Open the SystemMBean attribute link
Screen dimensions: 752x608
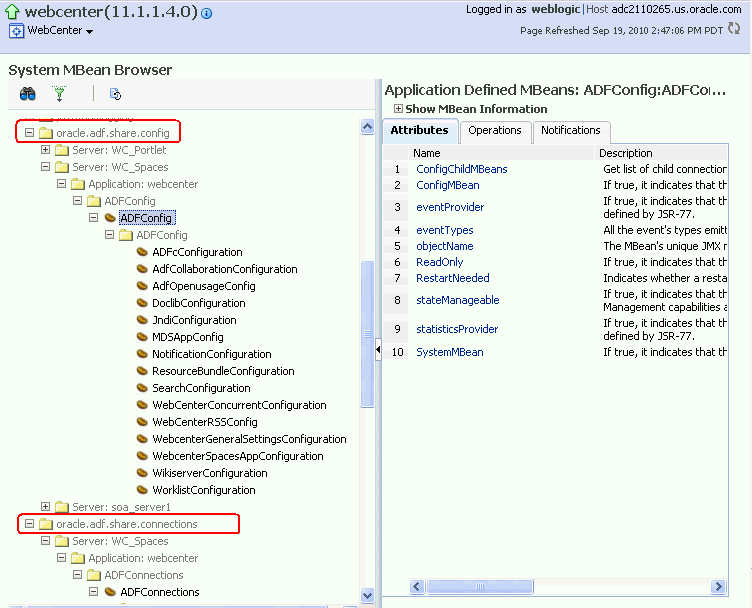pos(449,352)
